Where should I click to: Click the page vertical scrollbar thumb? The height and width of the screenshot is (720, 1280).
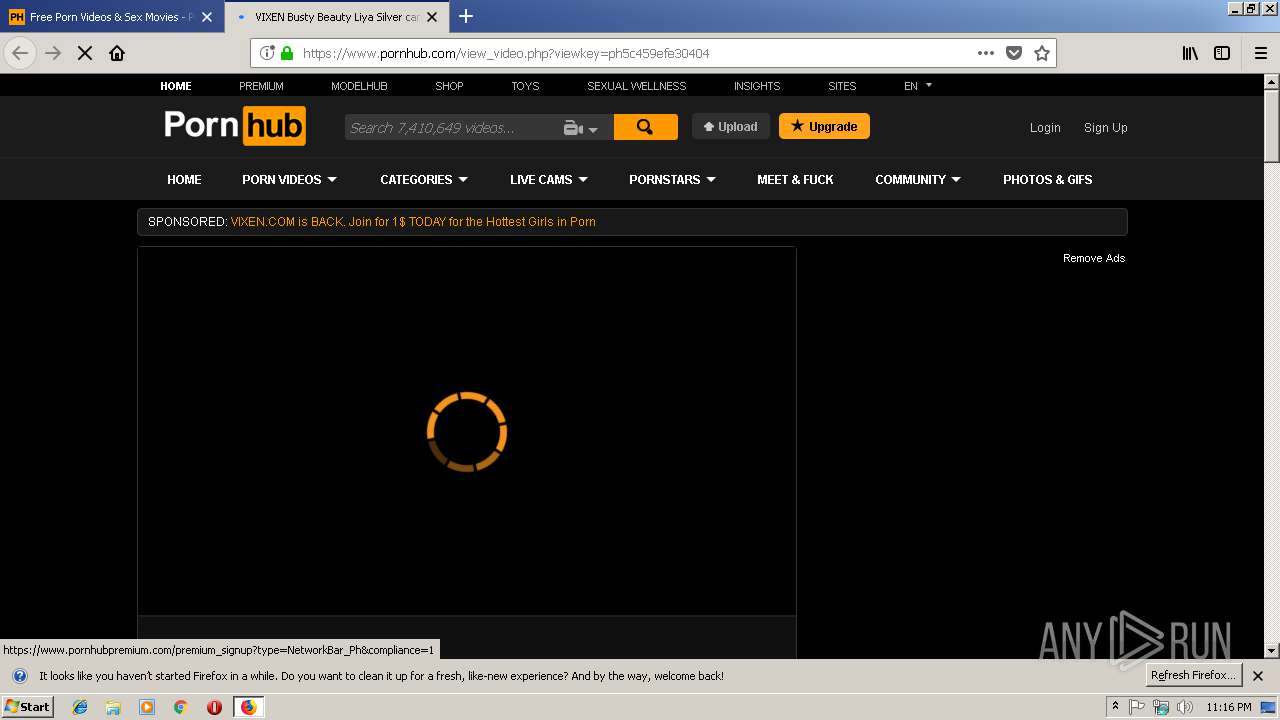pos(1272,125)
